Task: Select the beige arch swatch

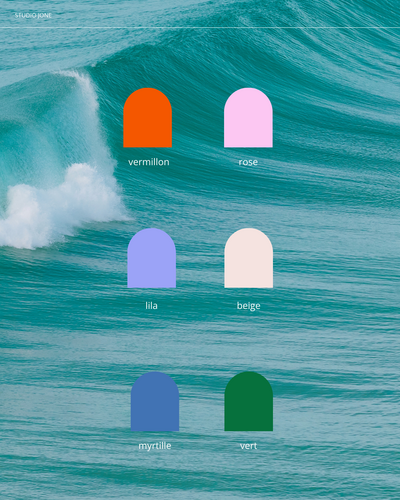Action: [x=249, y=258]
